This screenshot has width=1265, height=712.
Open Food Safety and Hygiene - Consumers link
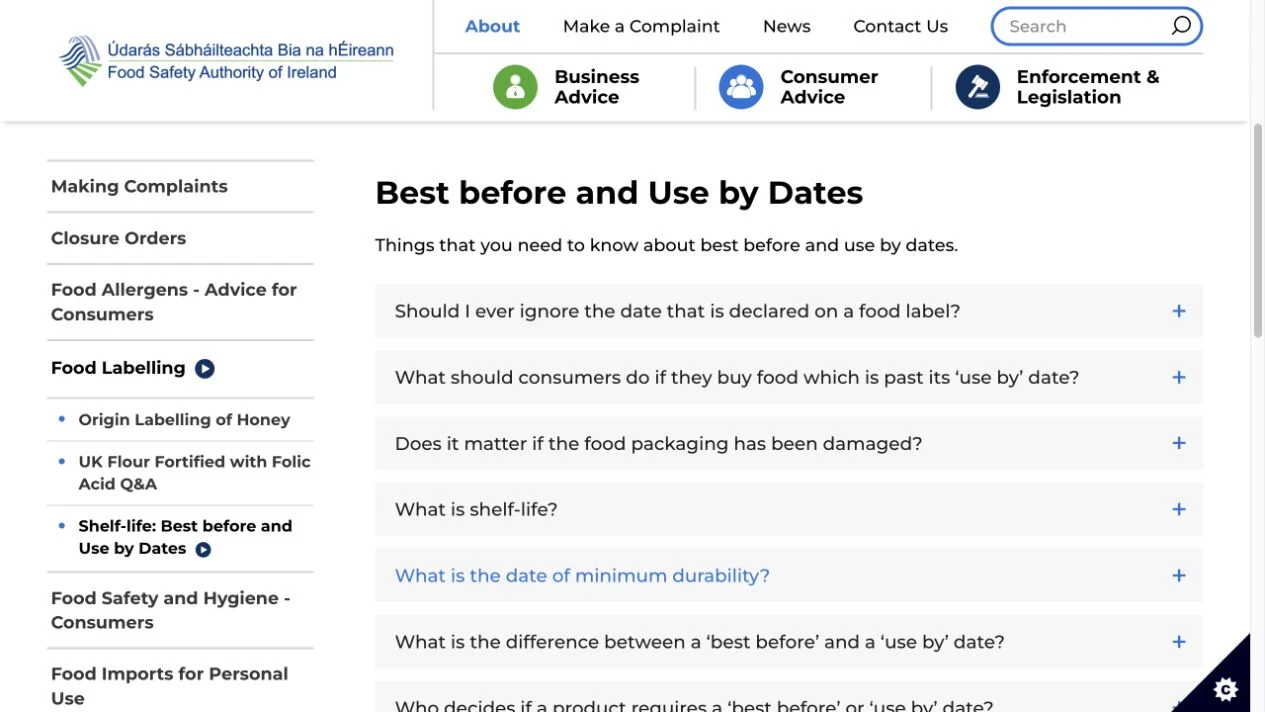[x=170, y=610]
